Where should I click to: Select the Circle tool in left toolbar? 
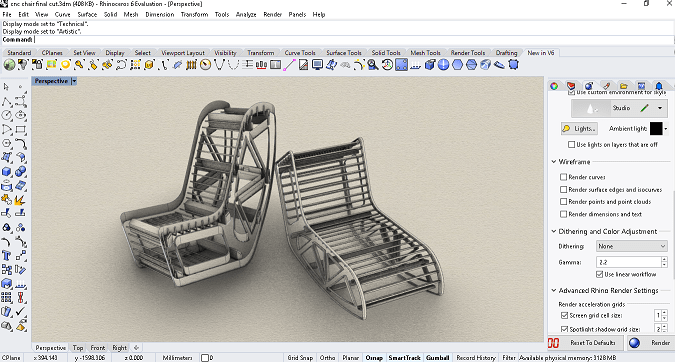(x=6, y=115)
